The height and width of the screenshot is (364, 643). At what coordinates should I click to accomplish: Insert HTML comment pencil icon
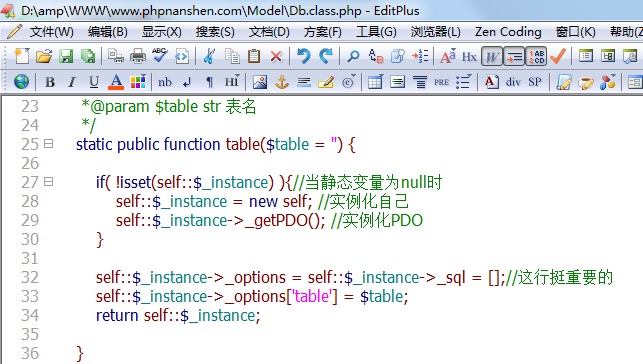coord(326,82)
